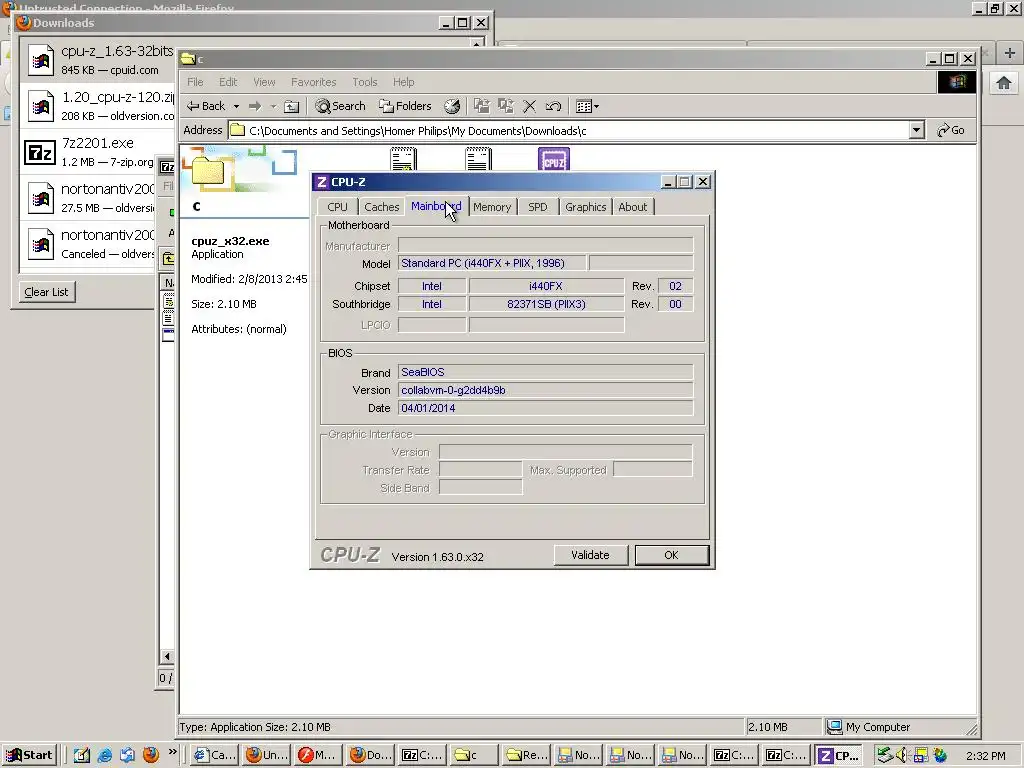Click the Explorer address path field
Viewport: 1024px width, 768px height.
(568, 131)
